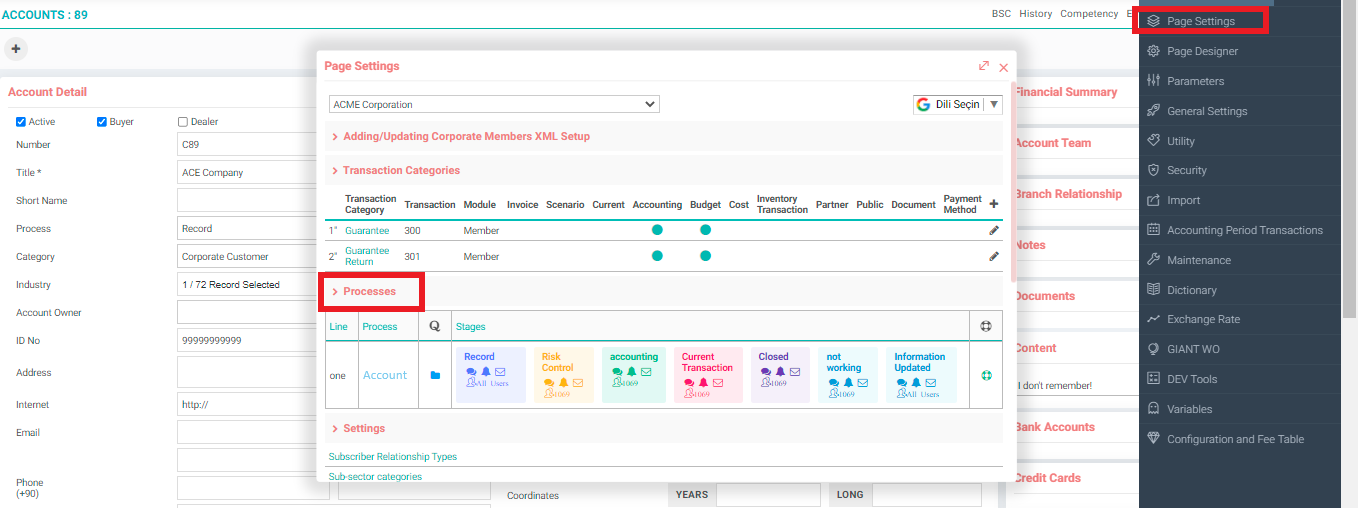
Task: Uncheck the Buyer checkbox
Action: point(102,122)
